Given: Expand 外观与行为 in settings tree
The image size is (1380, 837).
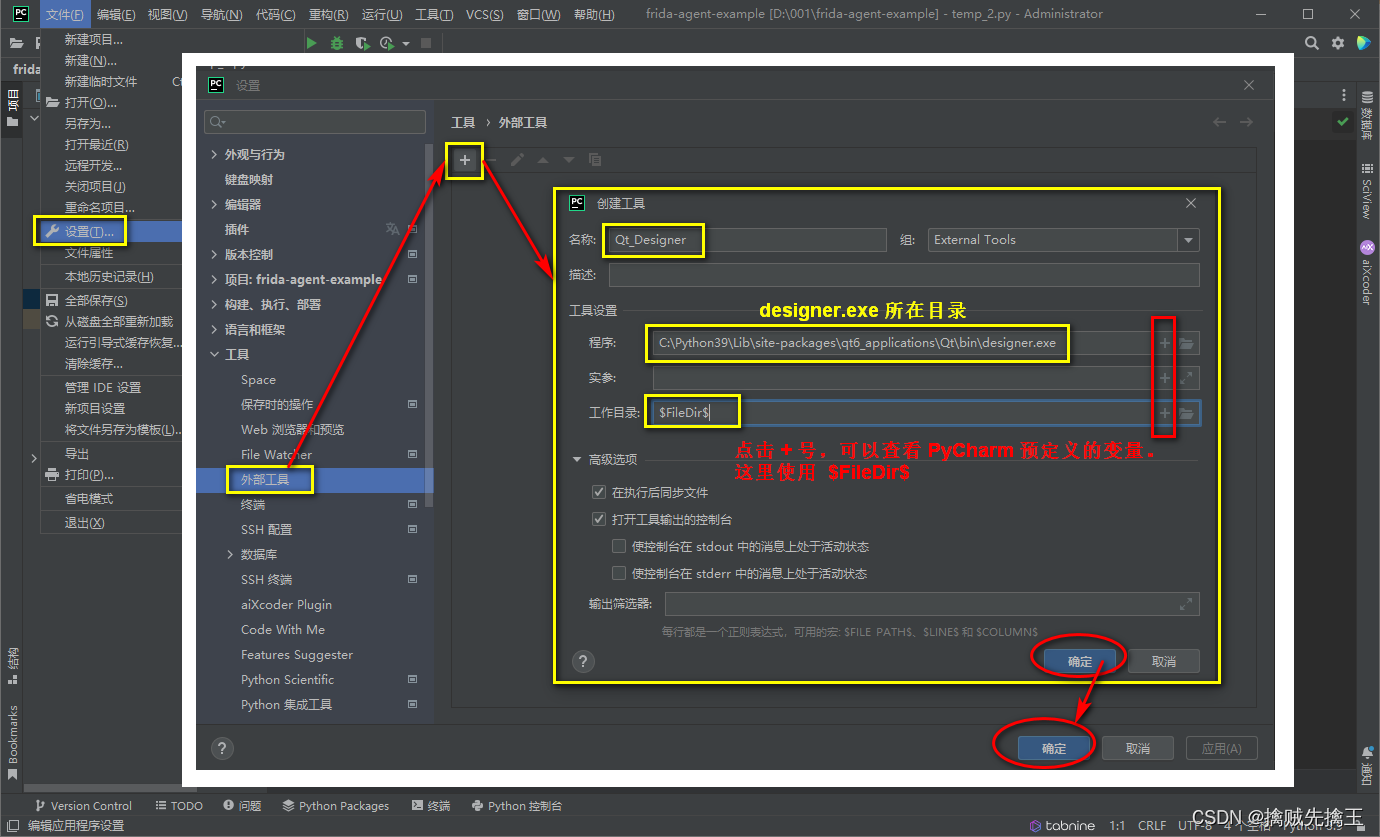Looking at the screenshot, I should coord(214,154).
